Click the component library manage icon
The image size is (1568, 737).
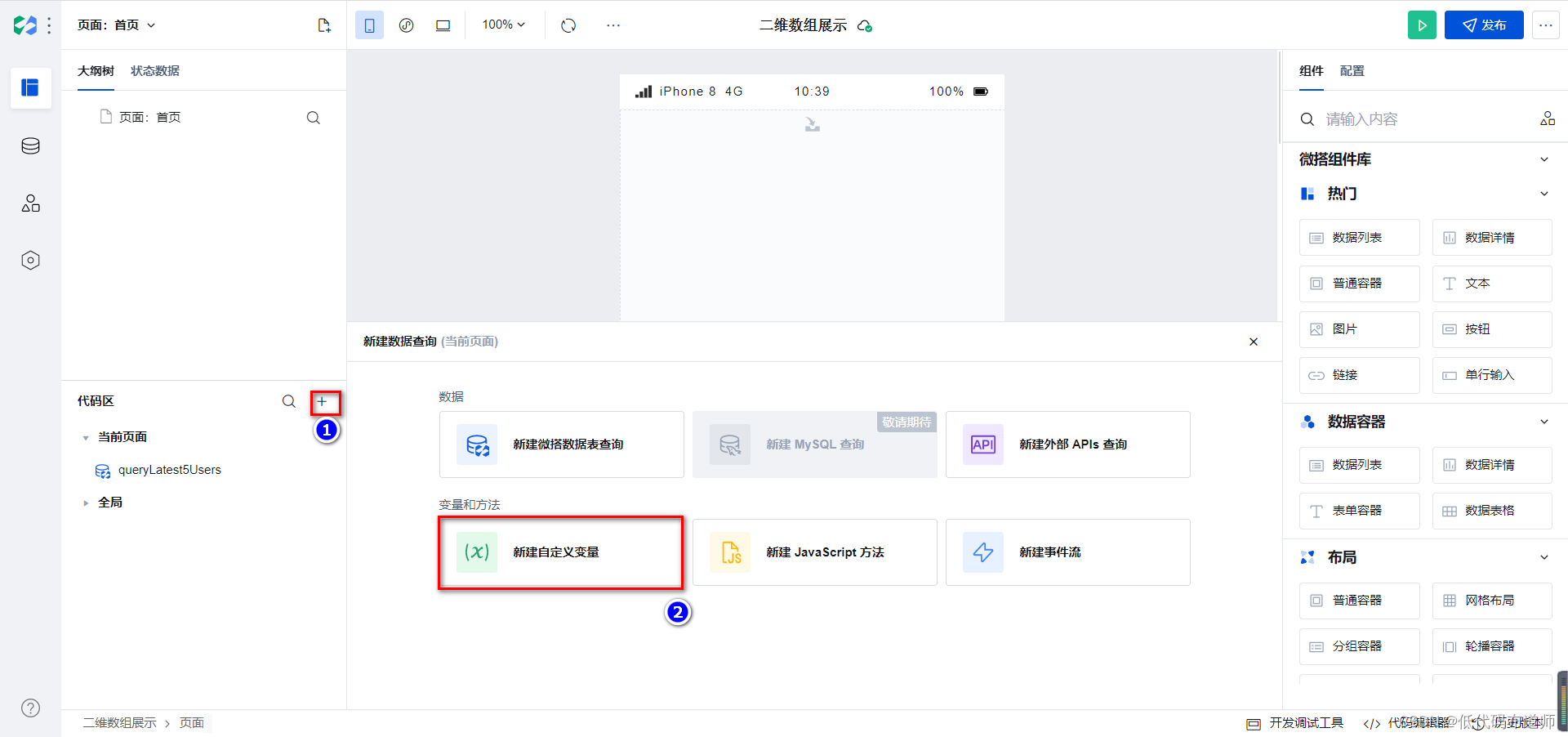(x=1548, y=118)
